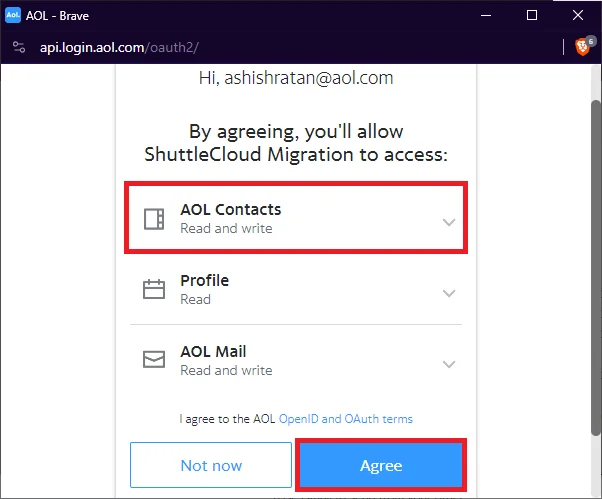Select the Profile Read permission row
The image size is (602, 499).
[x=296, y=289]
